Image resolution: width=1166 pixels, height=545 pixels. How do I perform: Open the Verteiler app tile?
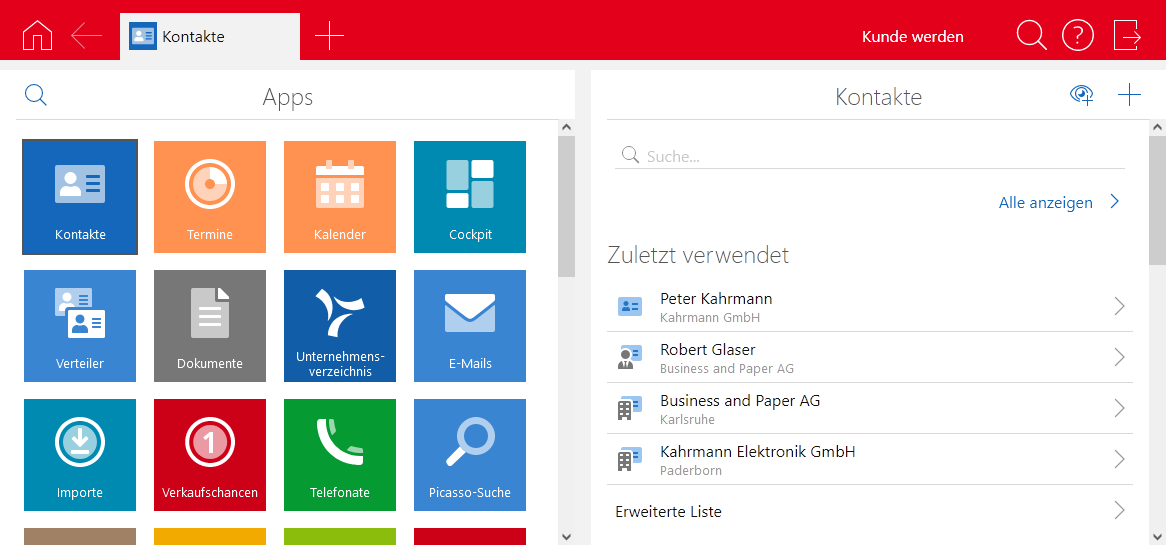click(80, 325)
